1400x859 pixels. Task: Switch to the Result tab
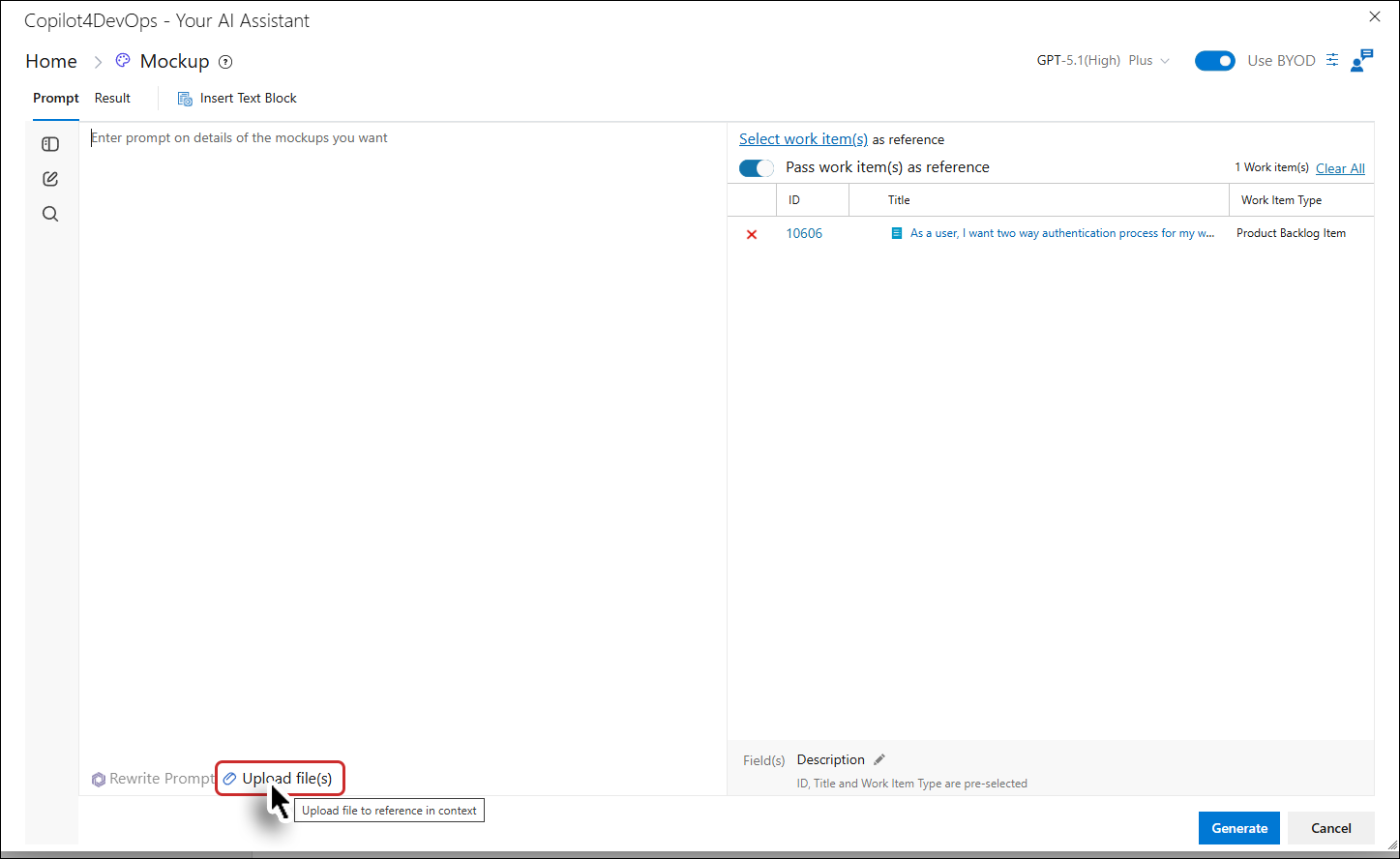112,98
